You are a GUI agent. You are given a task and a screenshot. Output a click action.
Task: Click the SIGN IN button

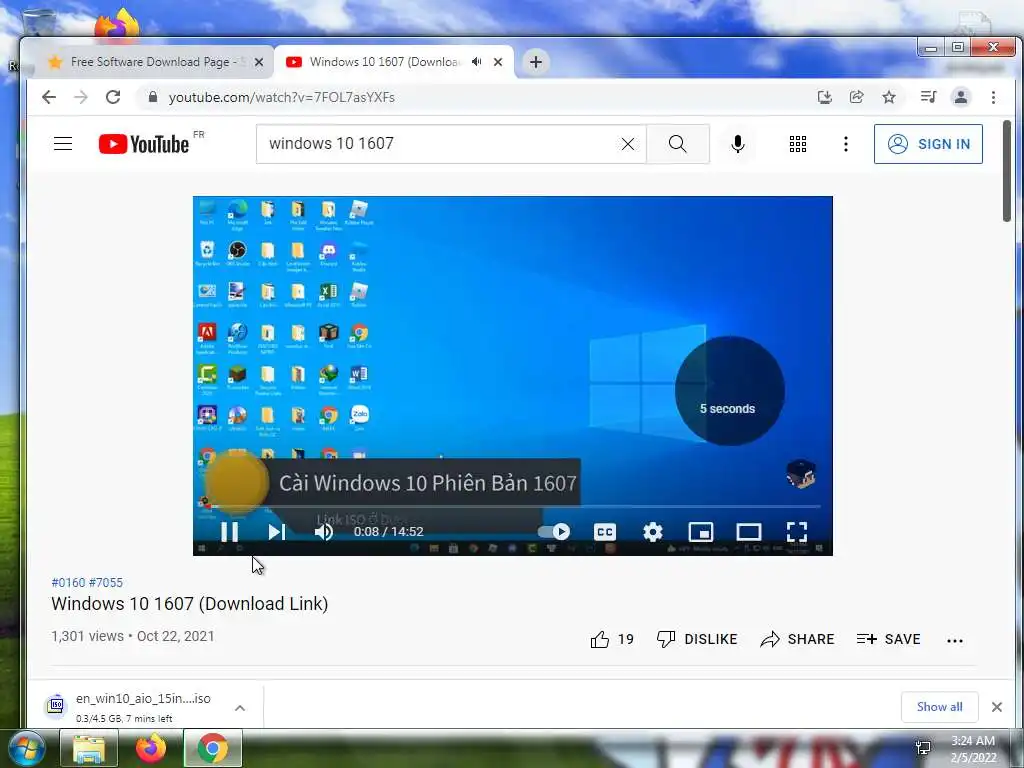point(928,144)
